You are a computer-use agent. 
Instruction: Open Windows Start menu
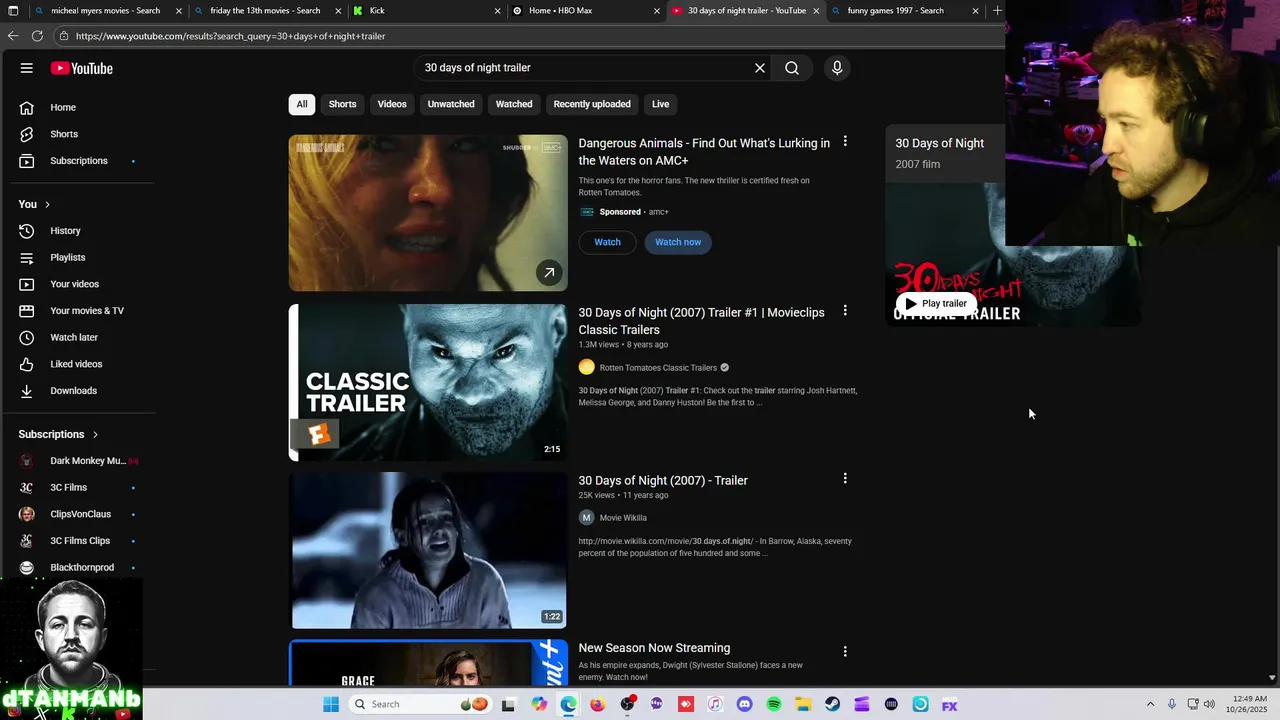[x=331, y=704]
